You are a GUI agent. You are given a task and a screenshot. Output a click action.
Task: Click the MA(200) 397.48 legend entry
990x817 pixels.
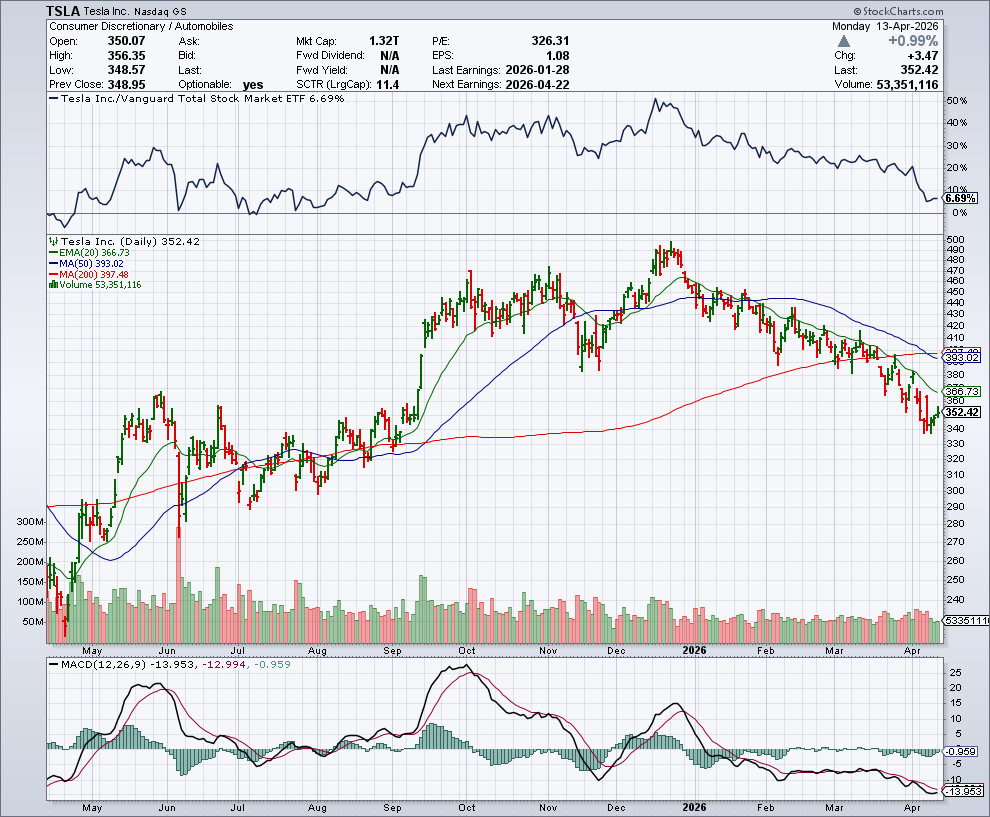(89, 274)
